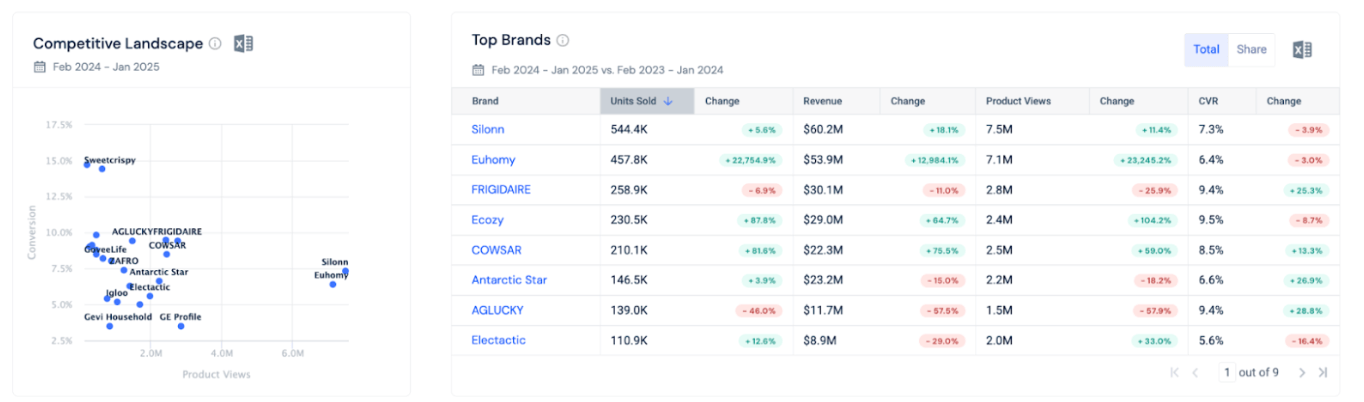Switch to the Total view tab
The height and width of the screenshot is (402, 1364).
point(1206,49)
